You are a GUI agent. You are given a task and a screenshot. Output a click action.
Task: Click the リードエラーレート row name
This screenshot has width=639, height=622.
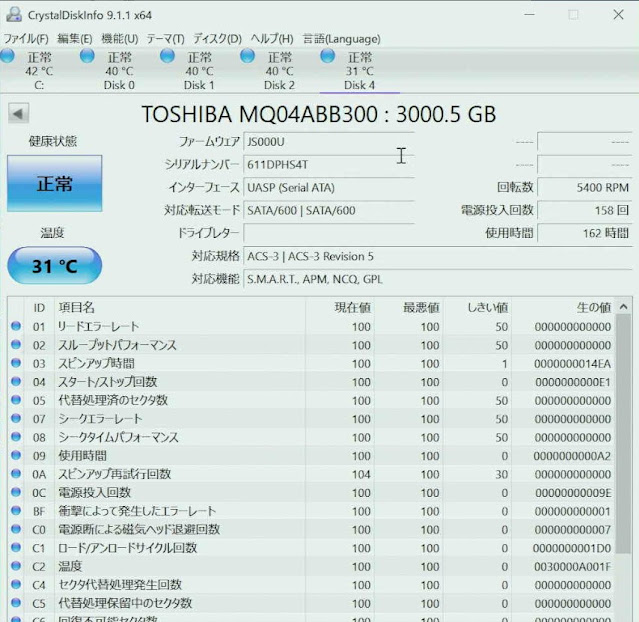tap(99, 326)
